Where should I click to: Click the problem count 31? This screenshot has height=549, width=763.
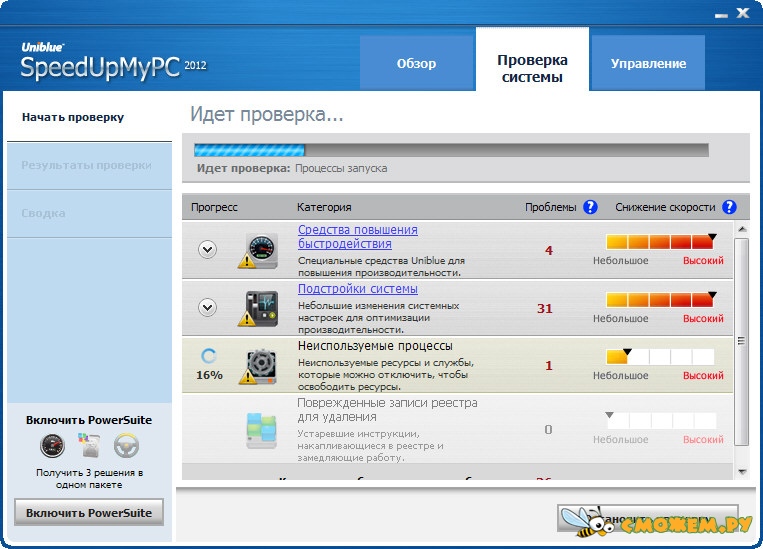(x=545, y=309)
